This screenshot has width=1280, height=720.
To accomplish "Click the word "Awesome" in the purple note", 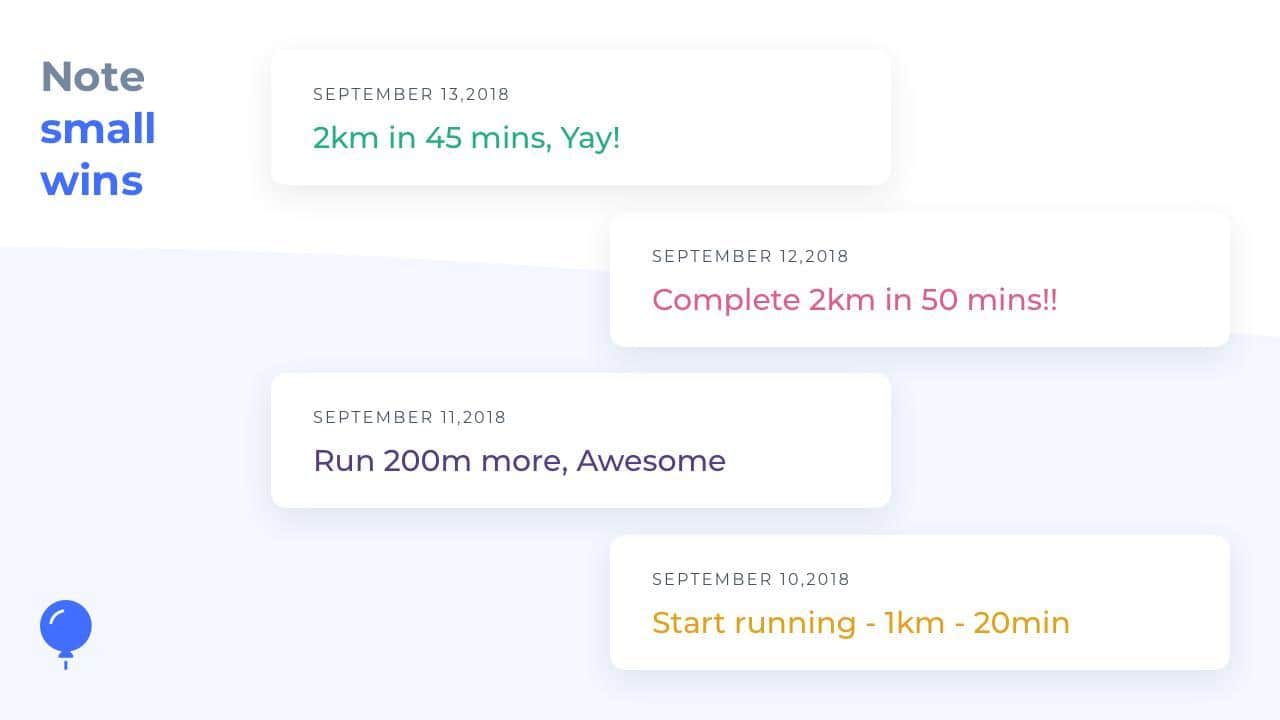I will pos(651,461).
